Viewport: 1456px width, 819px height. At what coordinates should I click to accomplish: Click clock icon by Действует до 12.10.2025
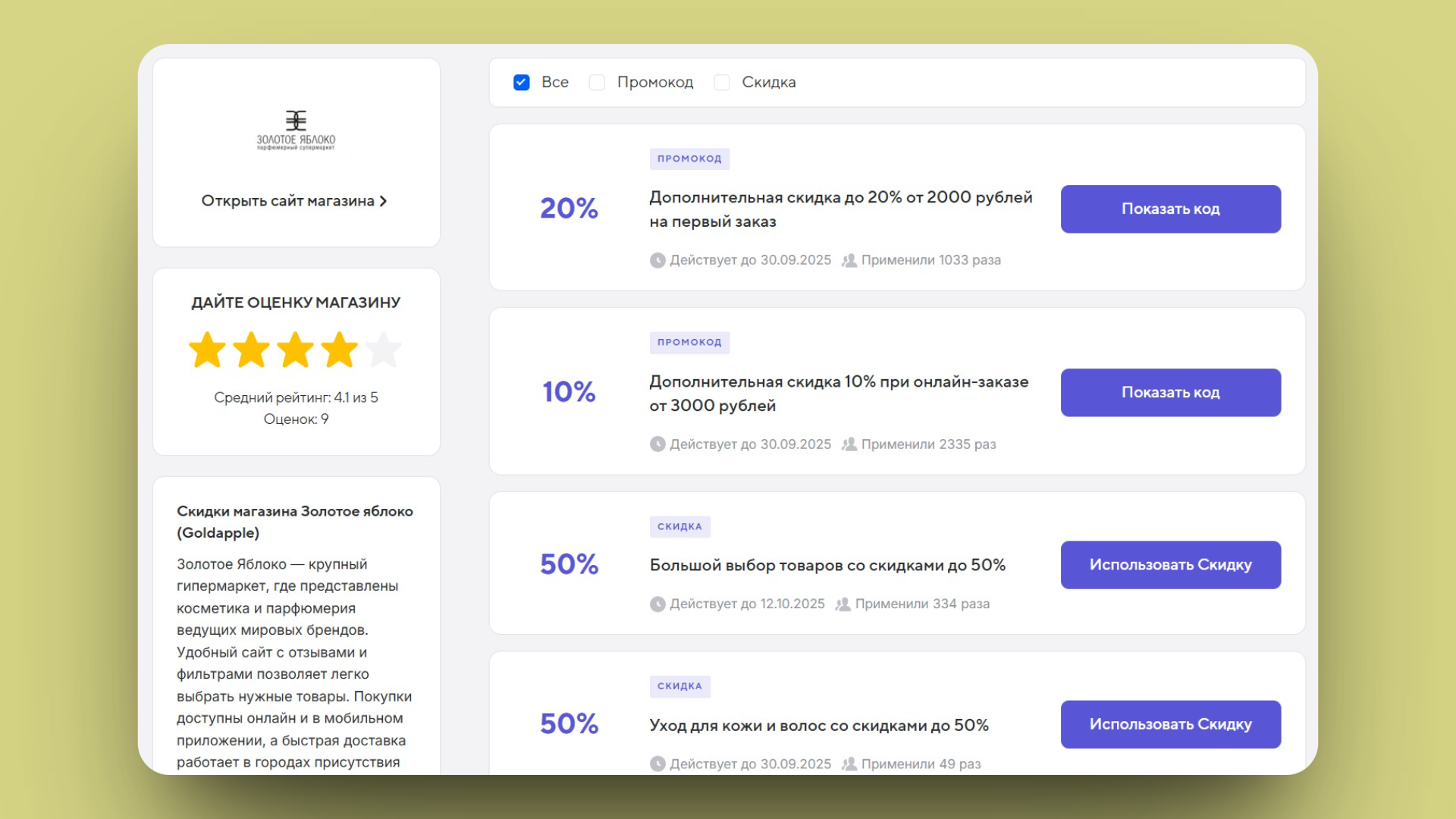[x=657, y=604]
